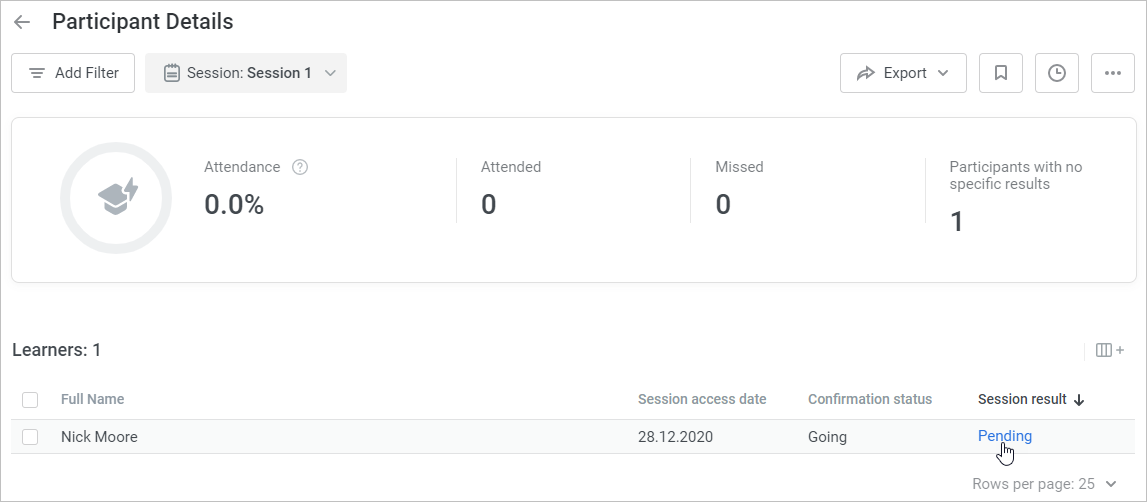Click the back arrow icon
Screen dimensions: 1147x502
(22, 22)
